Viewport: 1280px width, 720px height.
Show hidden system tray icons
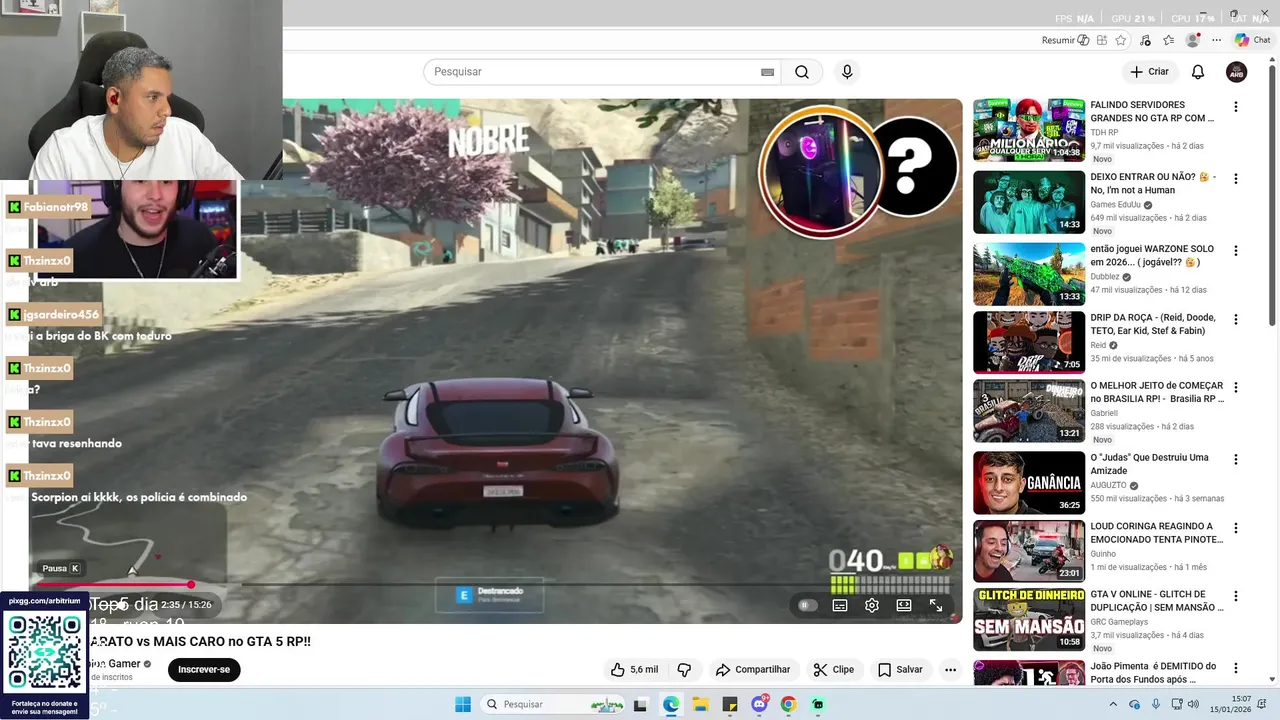1113,704
